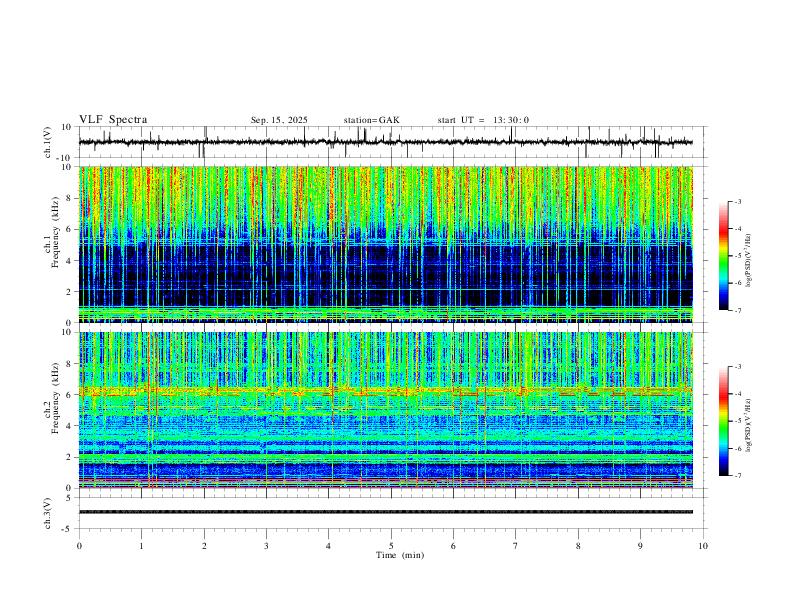Click the 'Time (min)' axis label

click(400, 555)
